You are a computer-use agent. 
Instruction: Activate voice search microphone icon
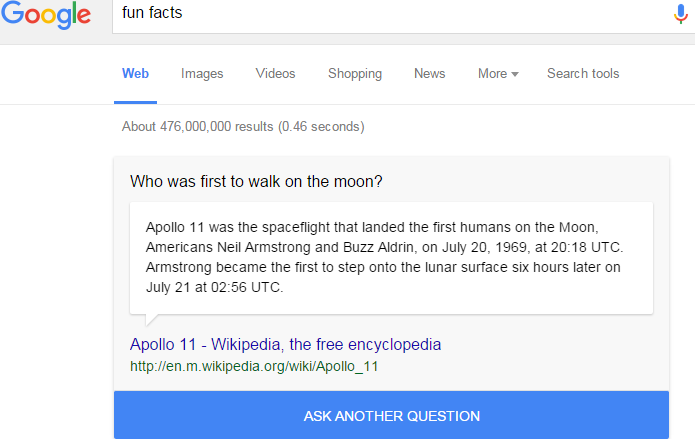point(680,14)
